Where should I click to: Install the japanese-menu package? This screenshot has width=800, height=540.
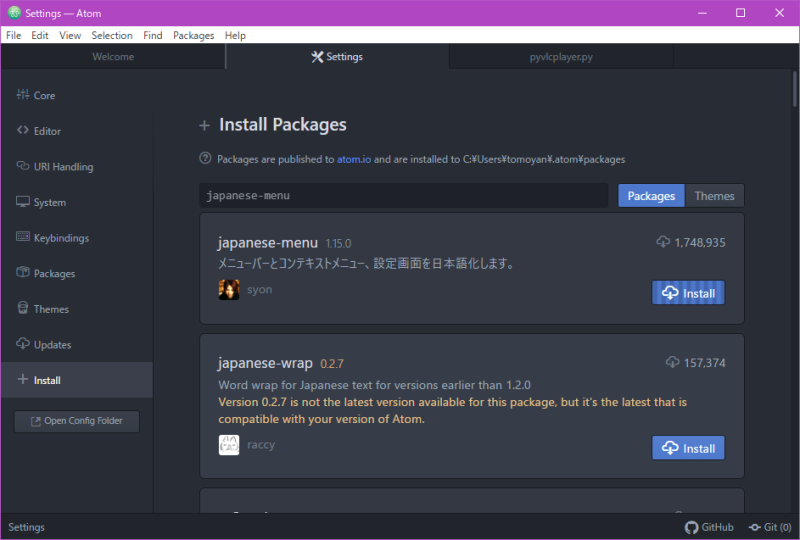(x=688, y=293)
